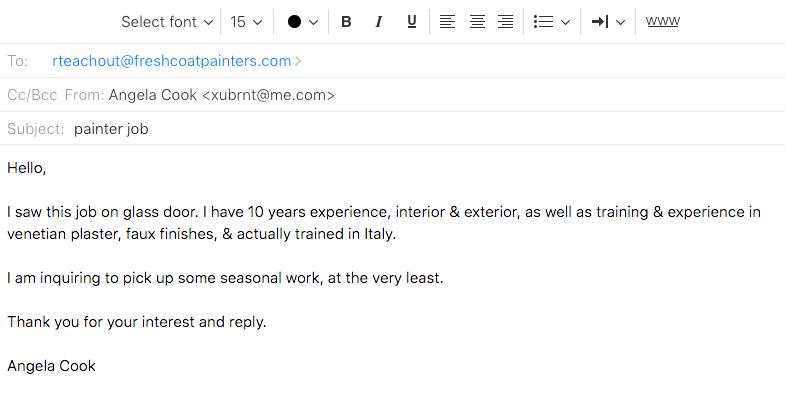
Task: Click the indent arrow icon
Action: pos(600,22)
